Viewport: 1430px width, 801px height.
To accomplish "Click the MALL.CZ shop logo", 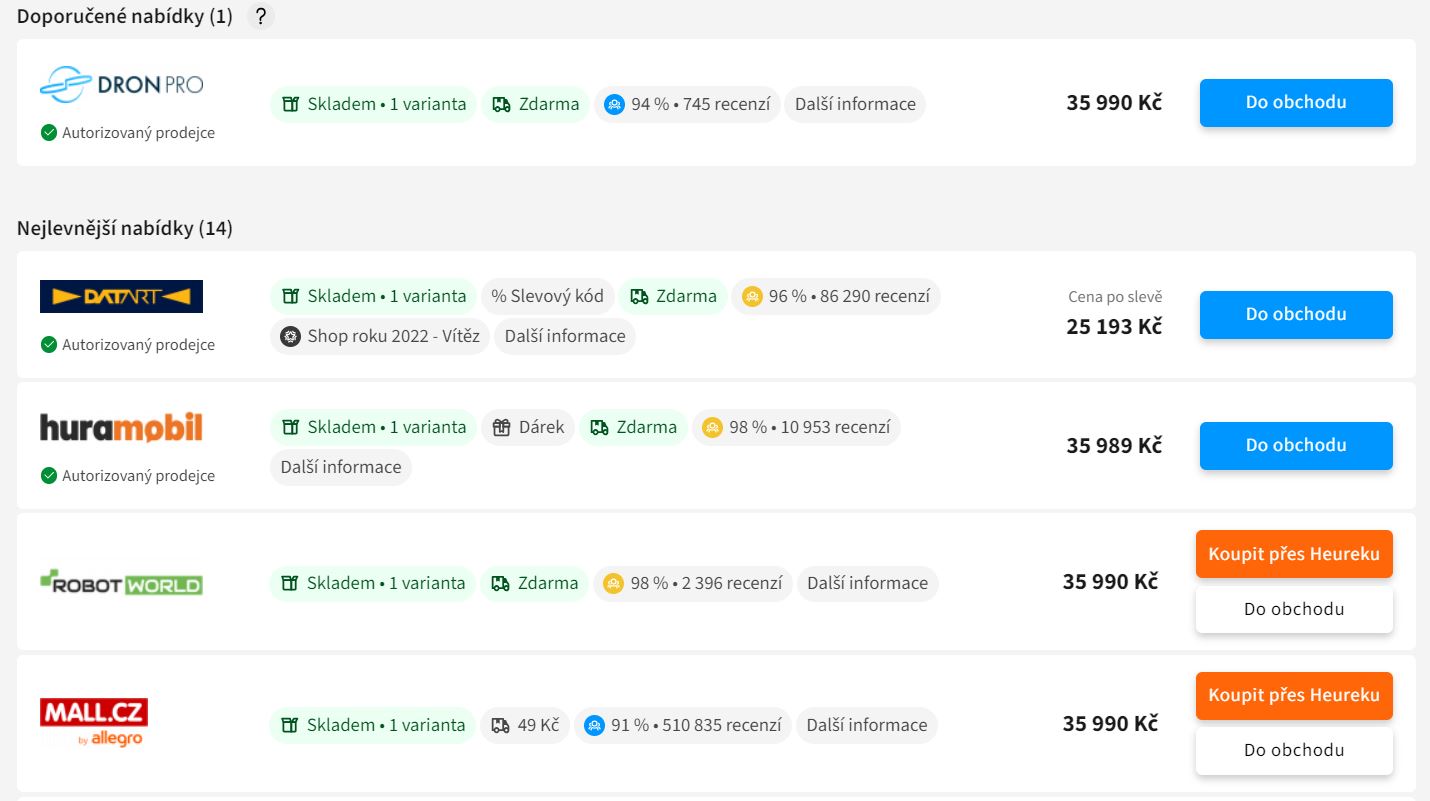I will click(x=94, y=722).
